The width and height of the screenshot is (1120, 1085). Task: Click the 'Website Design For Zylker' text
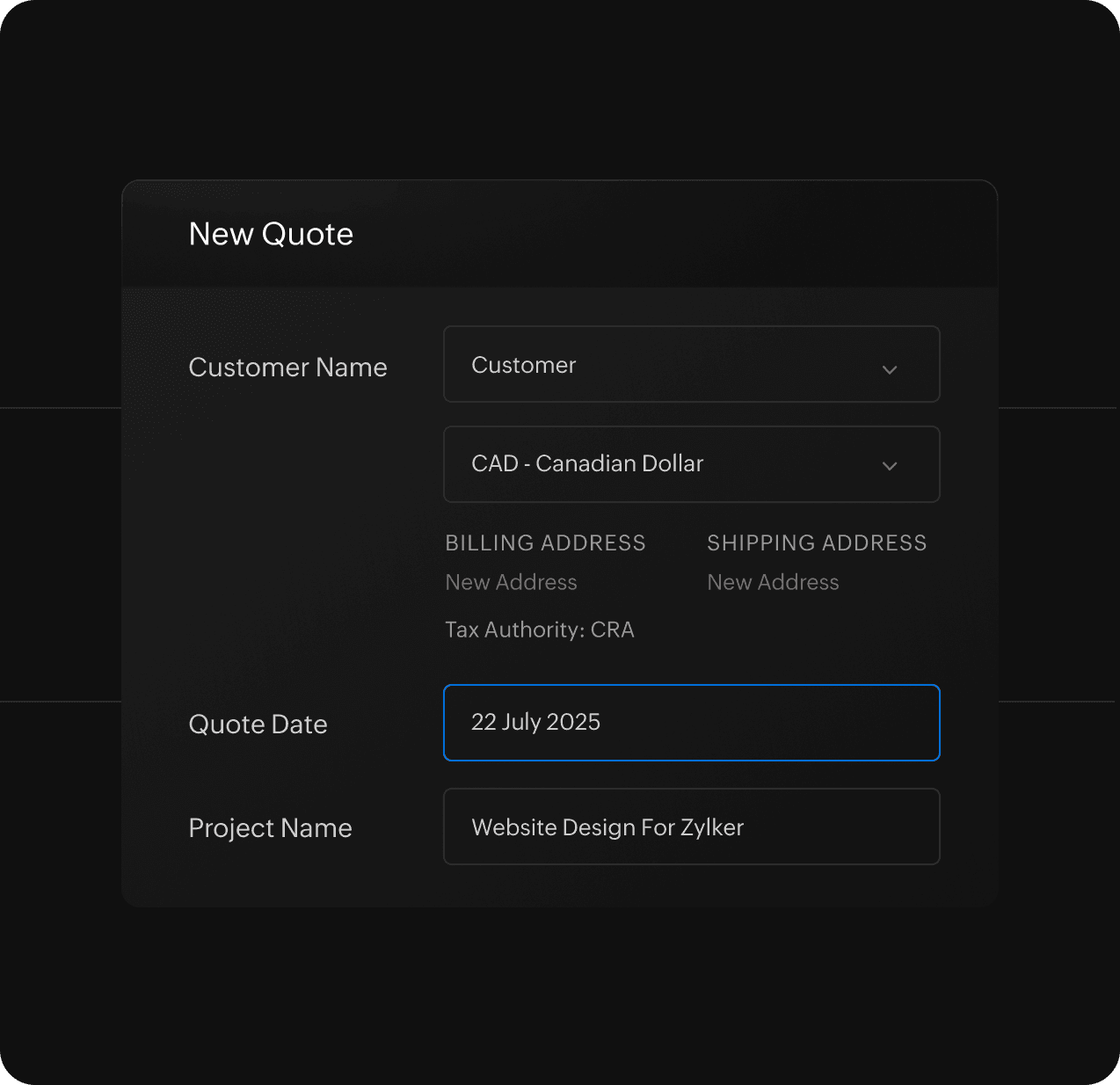tap(607, 827)
